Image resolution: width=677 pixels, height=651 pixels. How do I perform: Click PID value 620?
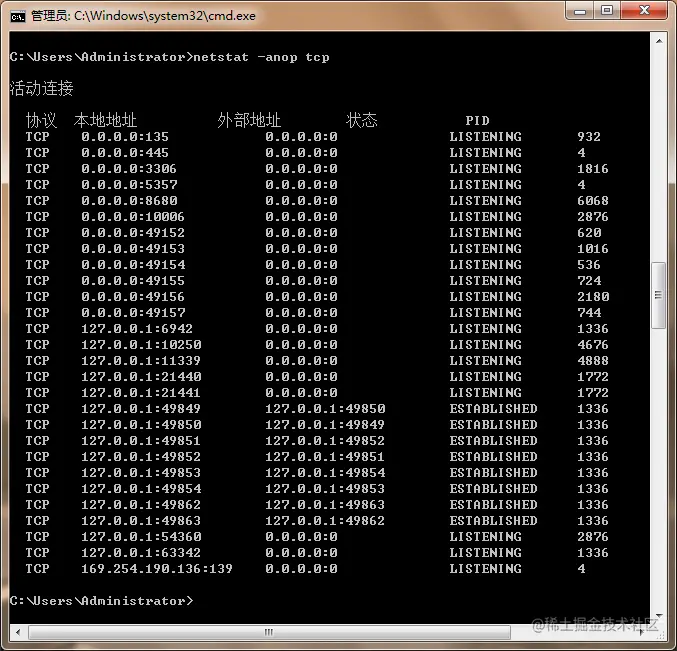tap(589, 233)
